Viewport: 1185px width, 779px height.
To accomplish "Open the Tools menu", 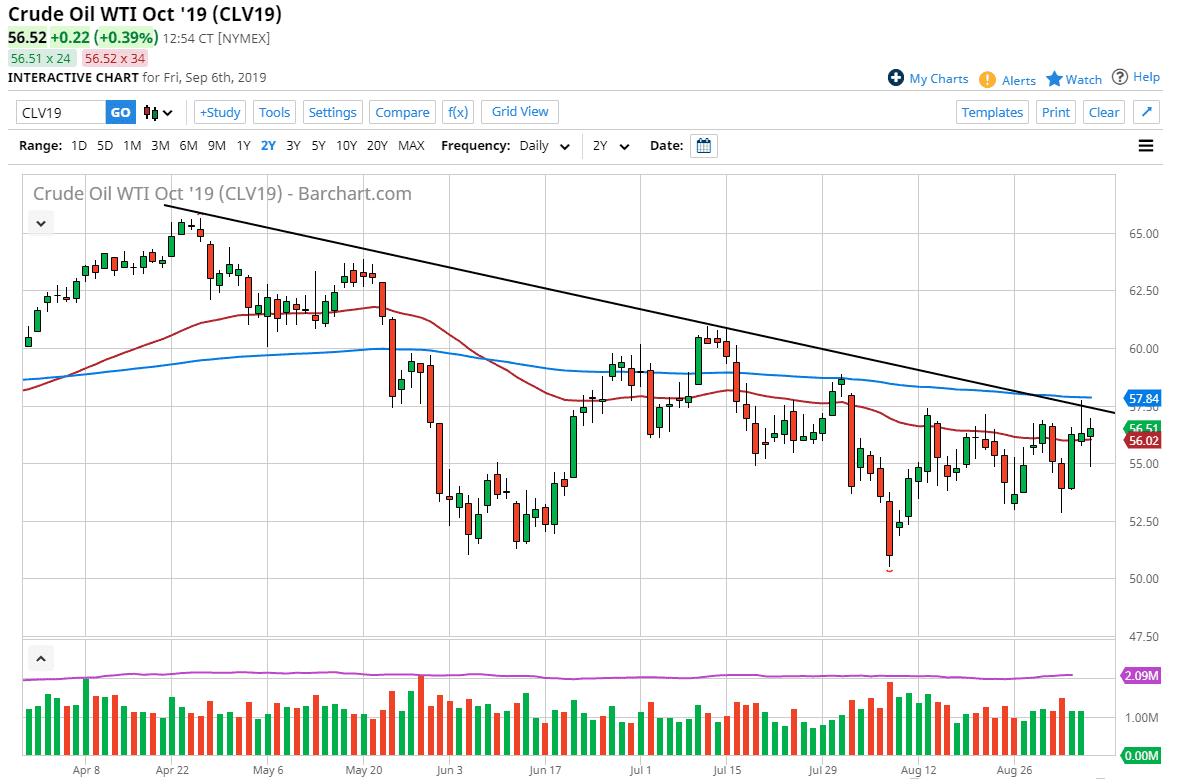I will click(274, 112).
